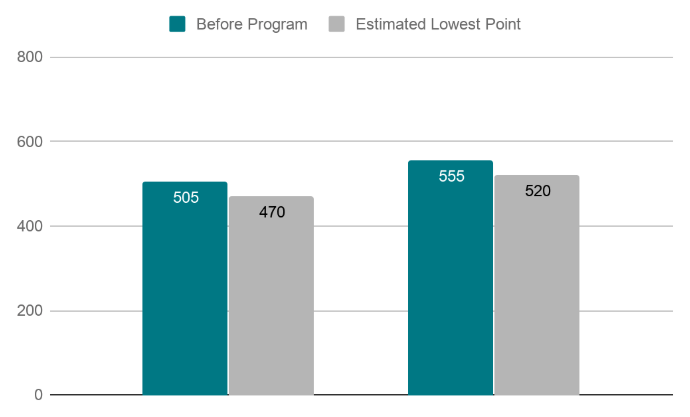The height and width of the screenshot is (417, 690).
Task: Click the 505 data label
Action: click(186, 197)
